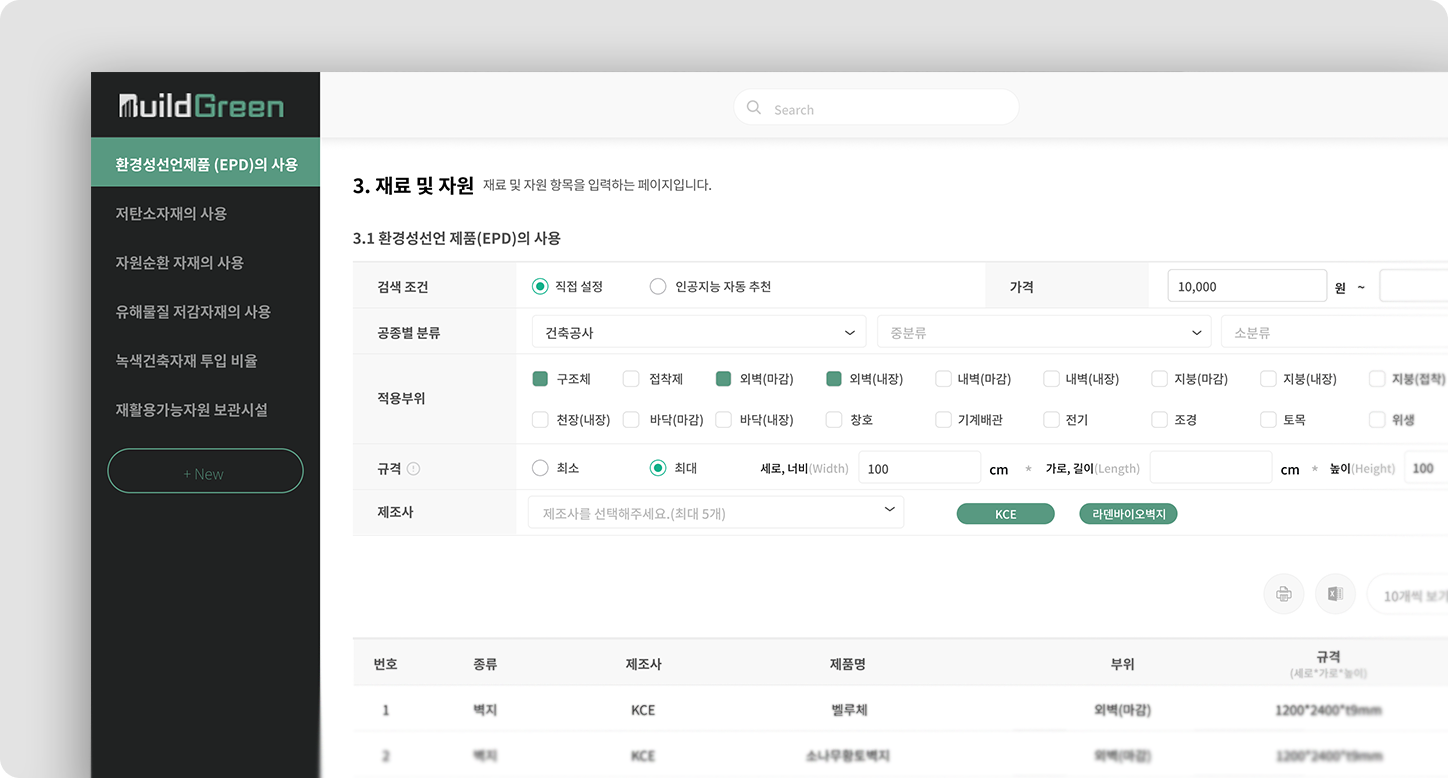Screen dimensions: 1448x778
Task: Open the 건축공사 category dropdown
Action: pos(698,331)
